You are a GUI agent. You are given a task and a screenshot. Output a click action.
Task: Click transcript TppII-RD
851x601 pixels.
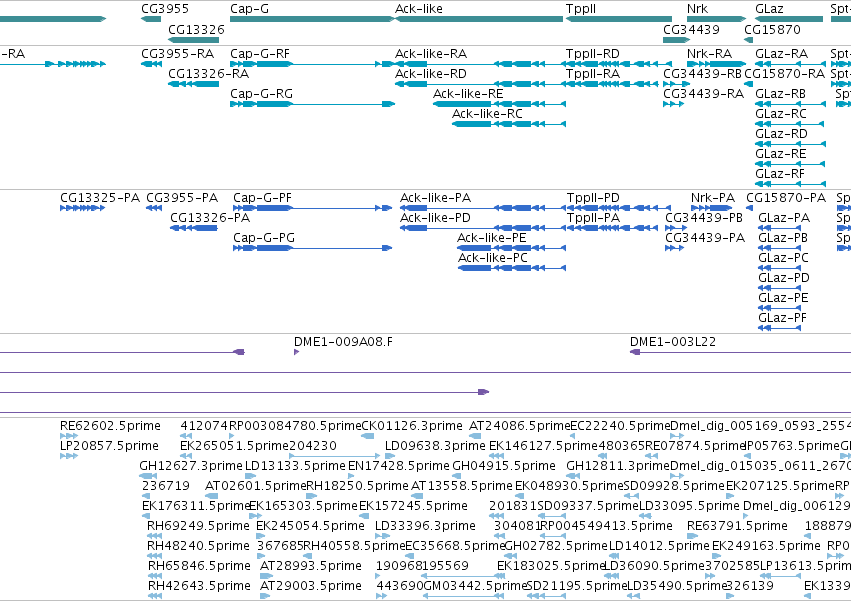[x=619, y=64]
